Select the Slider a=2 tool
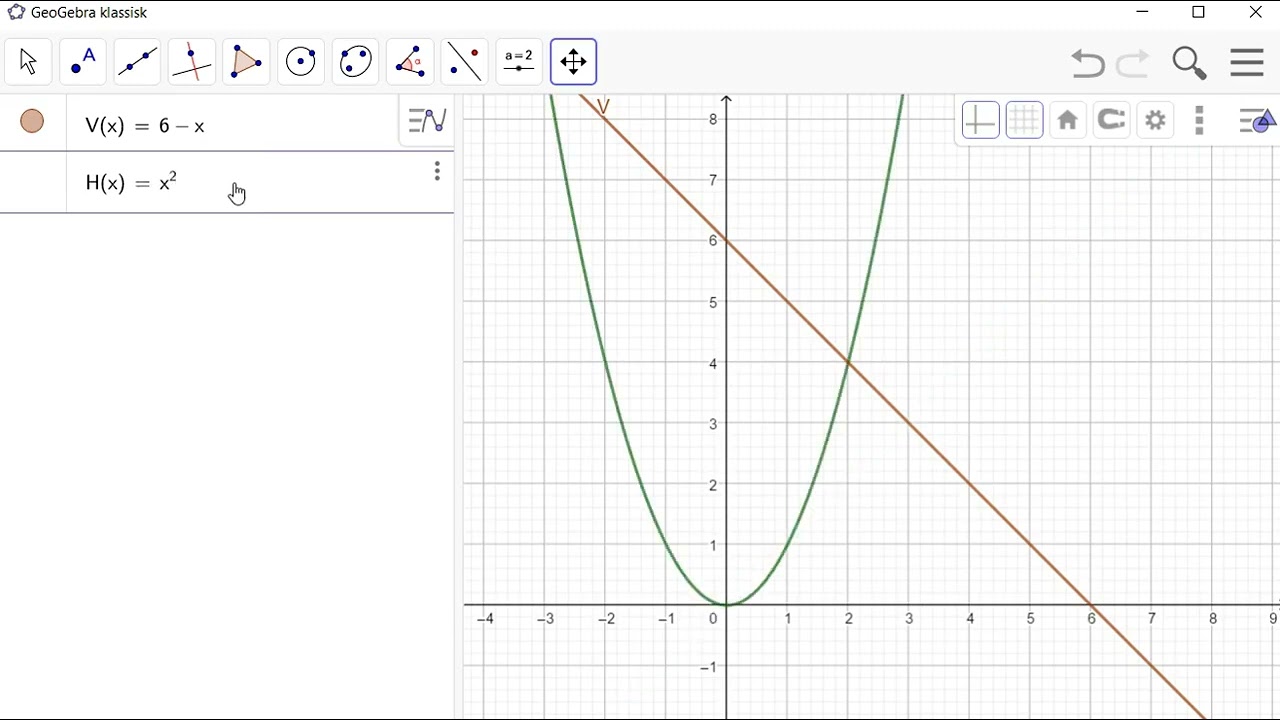 point(519,62)
